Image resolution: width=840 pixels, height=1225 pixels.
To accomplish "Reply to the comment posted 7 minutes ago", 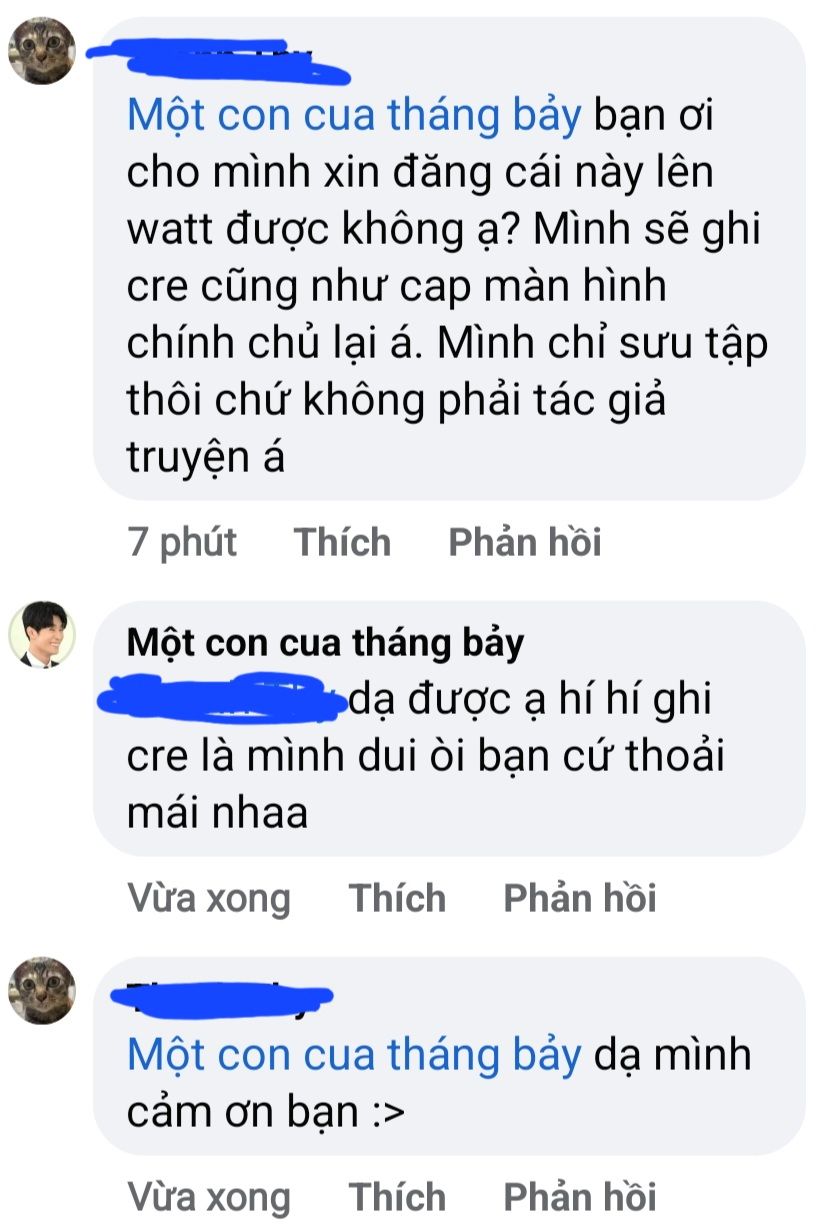I will (x=524, y=542).
